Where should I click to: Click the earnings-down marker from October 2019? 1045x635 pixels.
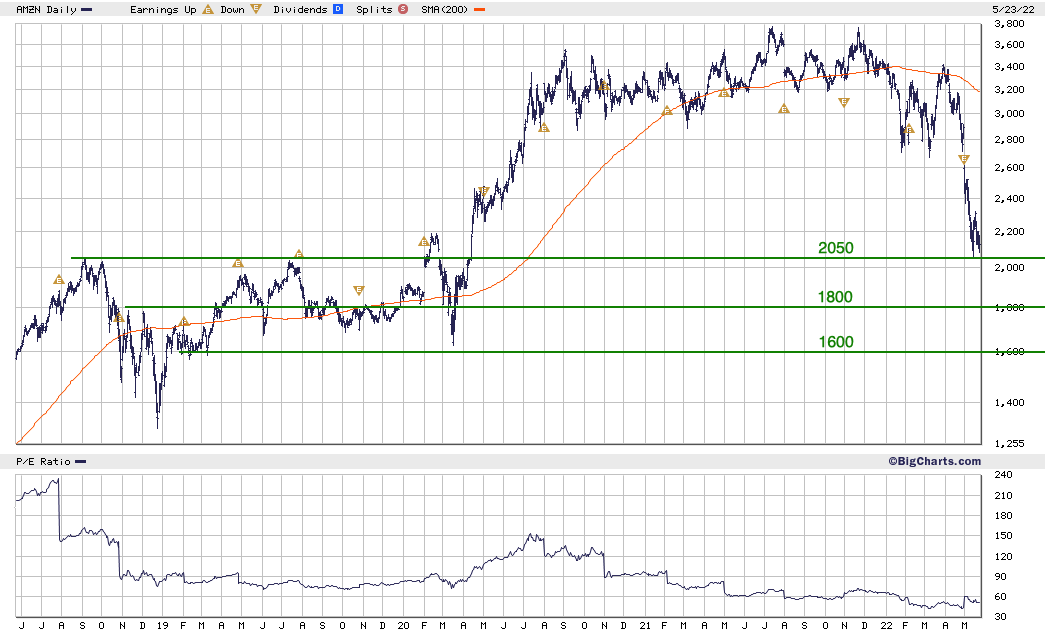pyautogui.click(x=359, y=290)
